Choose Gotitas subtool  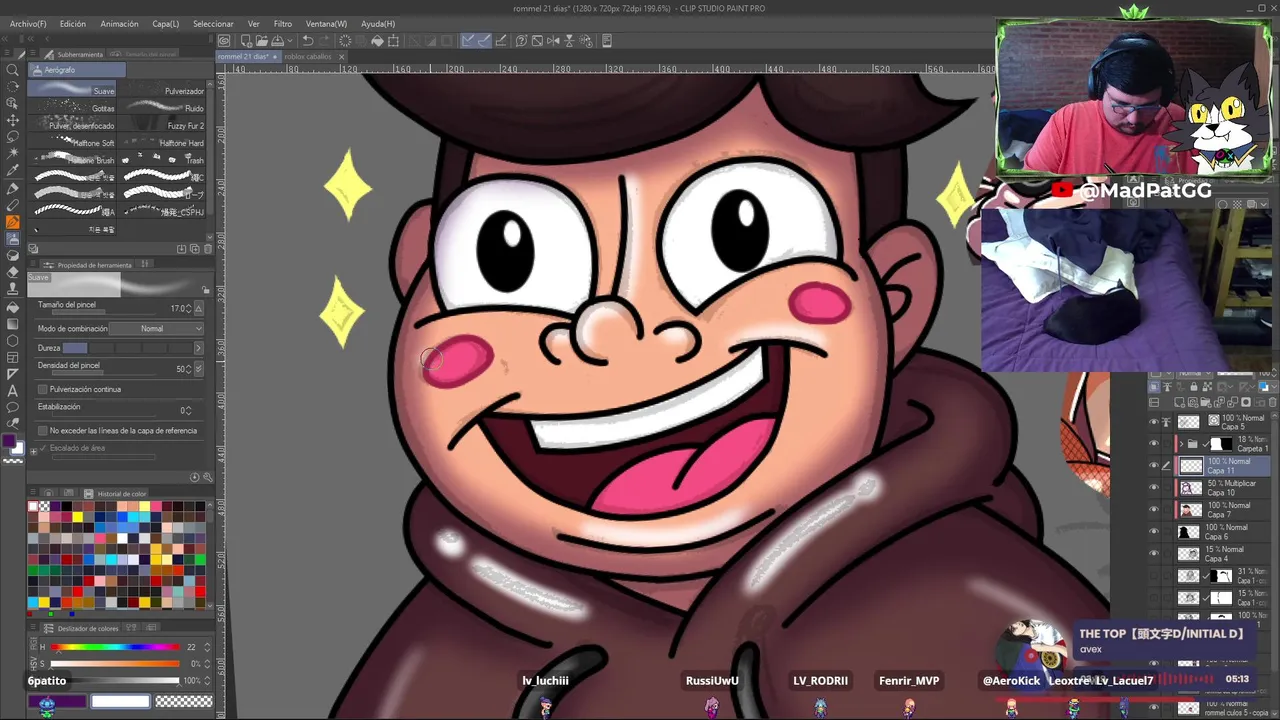pos(72,108)
